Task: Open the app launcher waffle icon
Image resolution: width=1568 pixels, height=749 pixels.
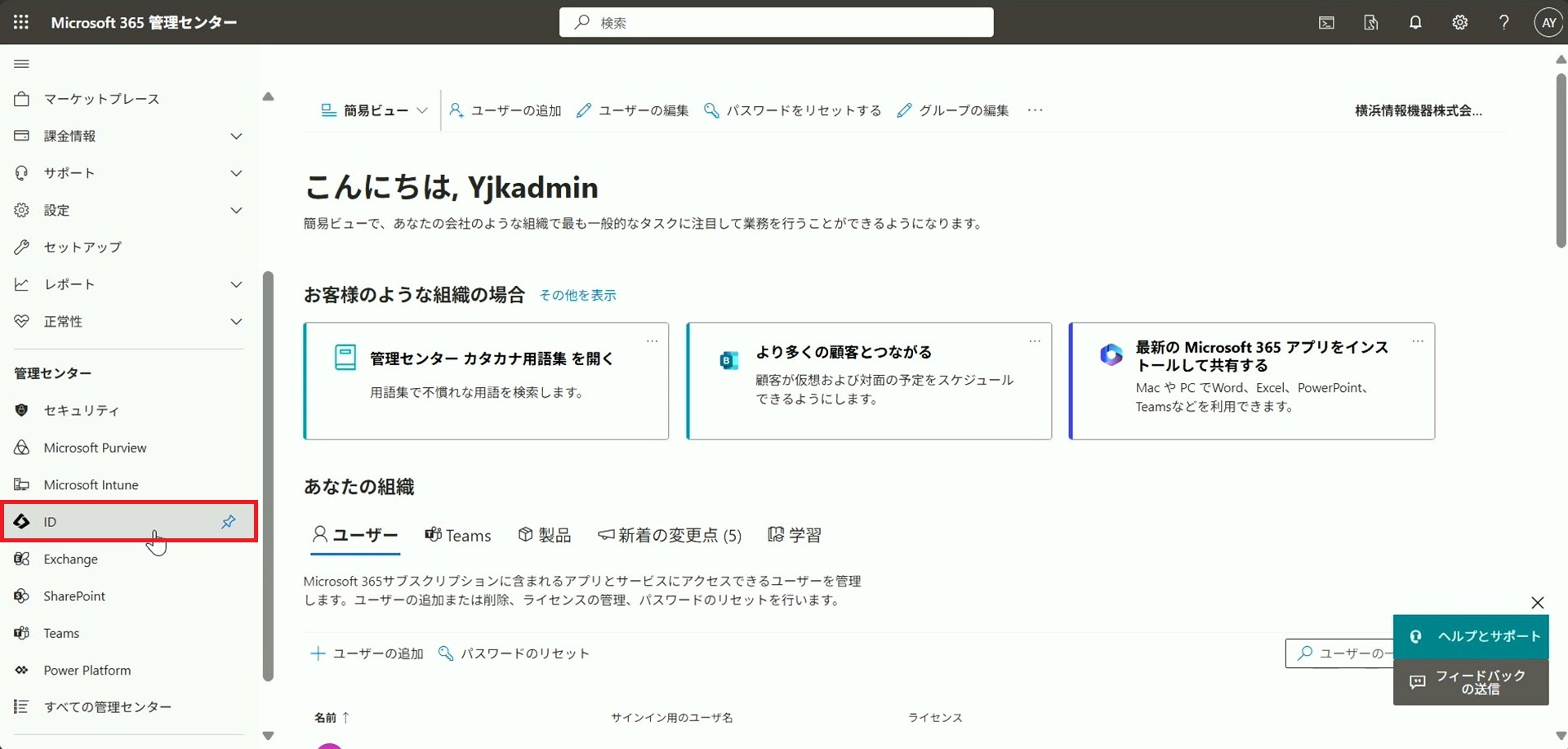Action: (21, 22)
